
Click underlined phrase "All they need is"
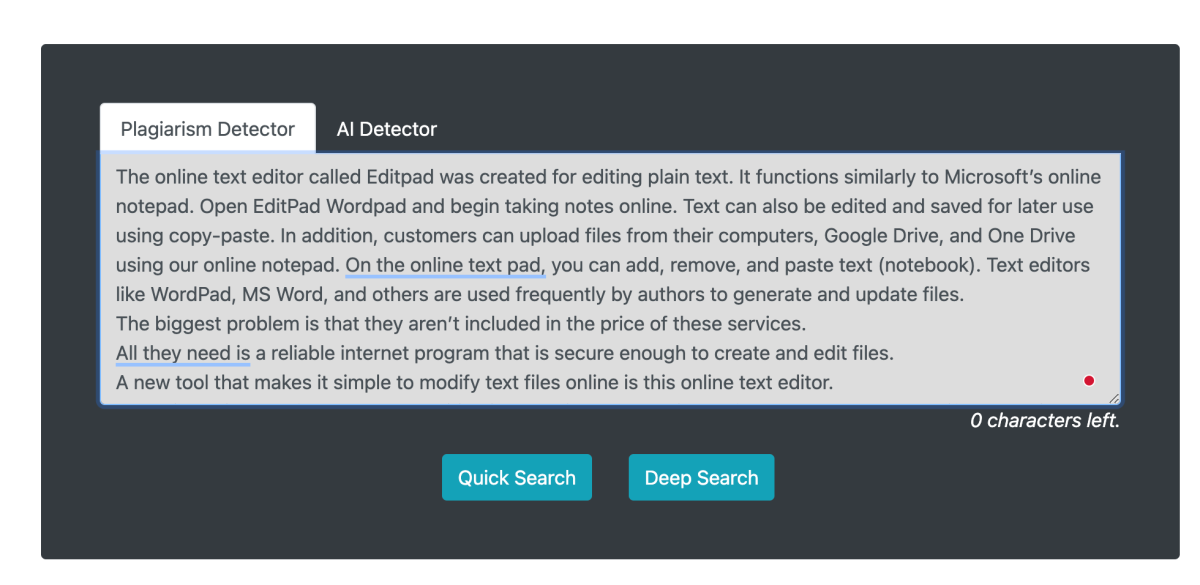pyautogui.click(x=183, y=353)
